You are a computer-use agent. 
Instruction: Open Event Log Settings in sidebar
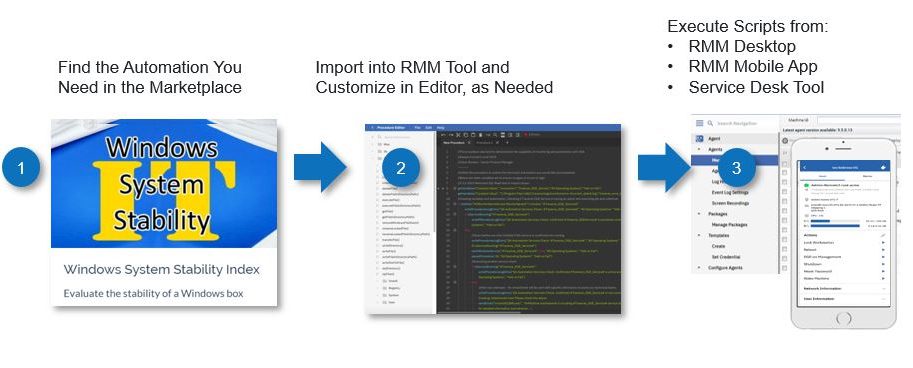point(730,192)
